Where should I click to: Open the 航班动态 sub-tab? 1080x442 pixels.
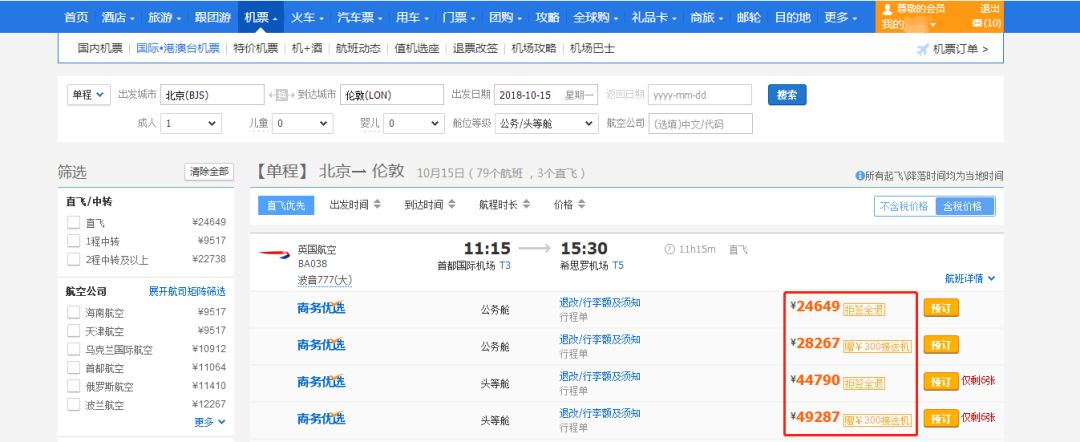point(358,49)
